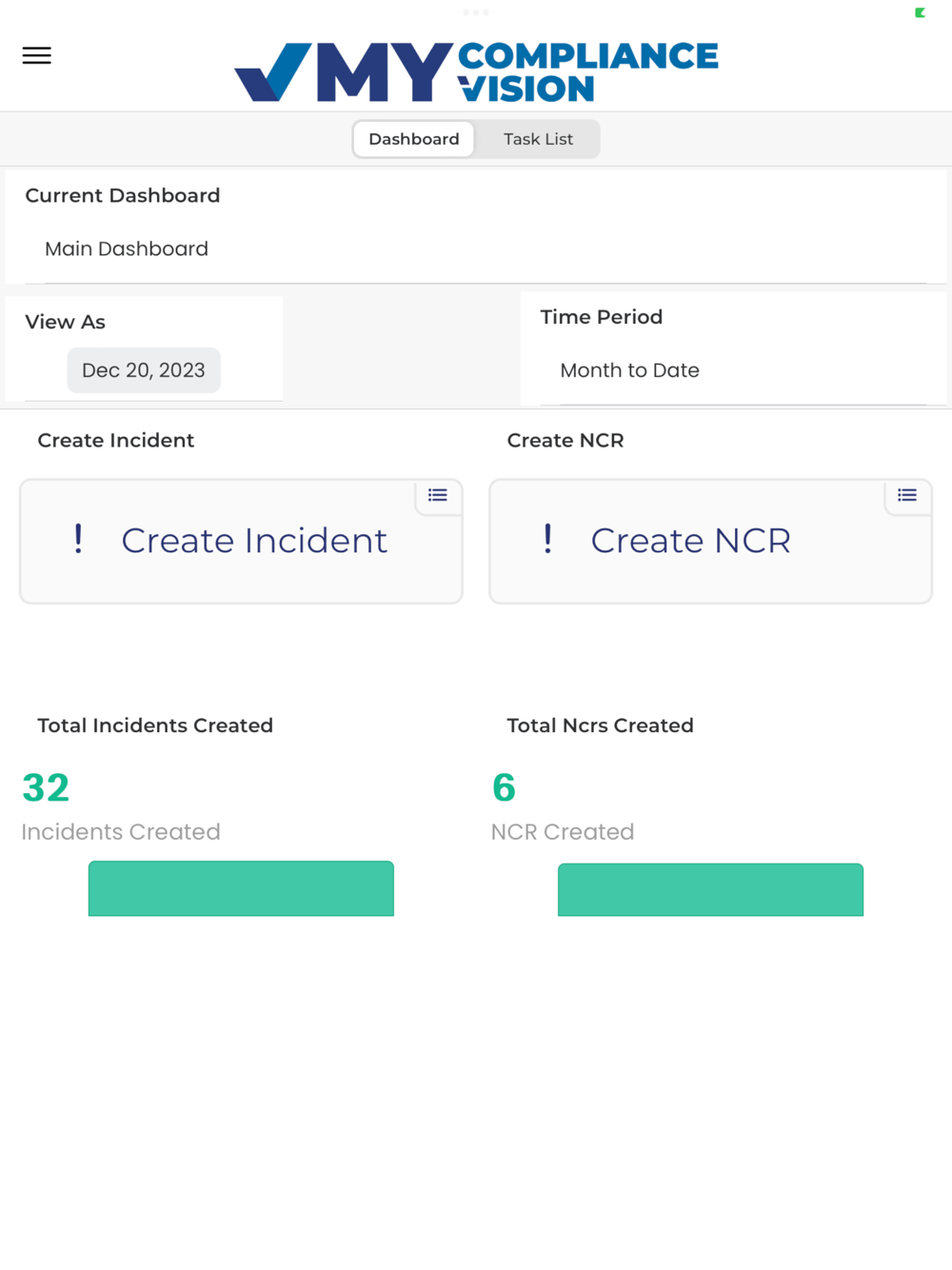Open the Main Dashboard selector
This screenshot has height=1270, width=952.
tap(486, 248)
